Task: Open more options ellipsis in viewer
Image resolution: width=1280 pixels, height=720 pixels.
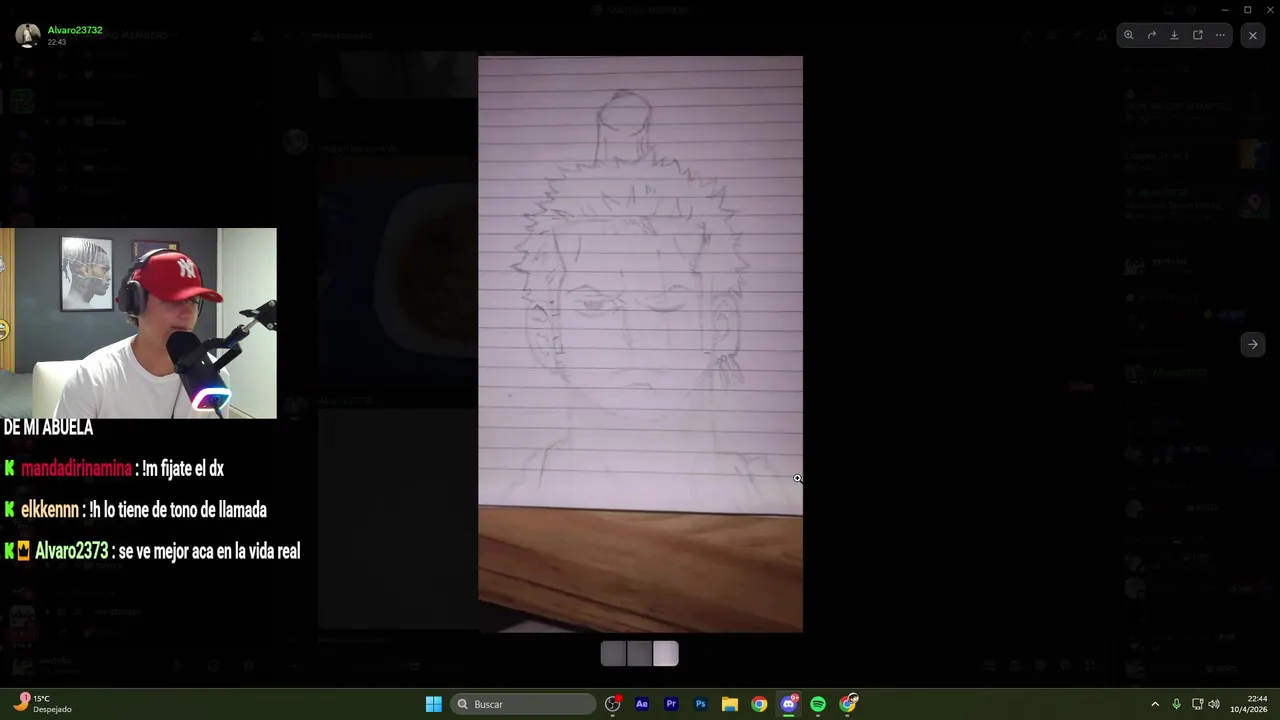Action: (1220, 35)
